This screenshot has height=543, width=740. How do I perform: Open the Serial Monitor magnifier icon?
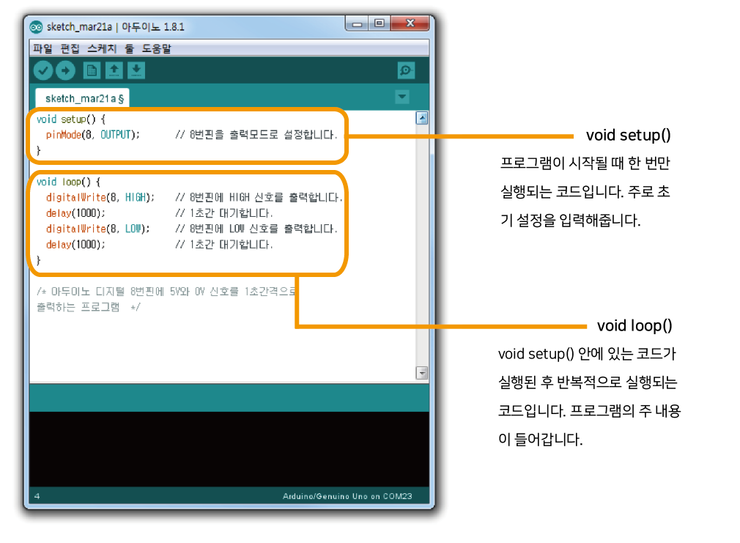point(406,71)
